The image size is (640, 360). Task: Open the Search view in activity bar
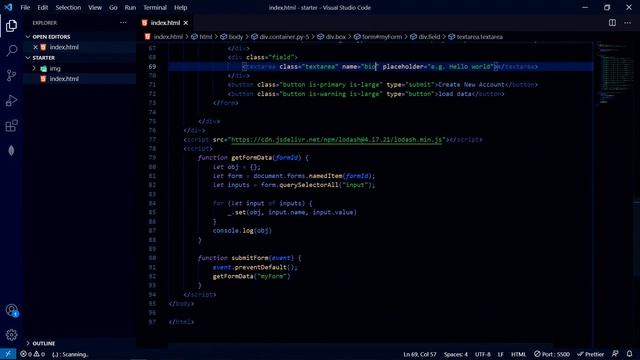tap(11, 51)
